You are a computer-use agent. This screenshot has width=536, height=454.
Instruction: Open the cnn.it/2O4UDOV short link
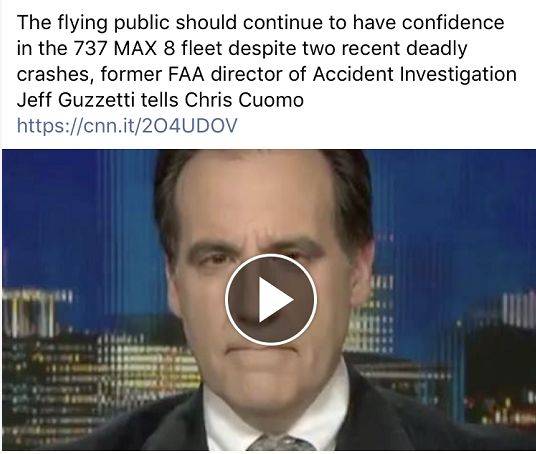pyautogui.click(x=127, y=125)
